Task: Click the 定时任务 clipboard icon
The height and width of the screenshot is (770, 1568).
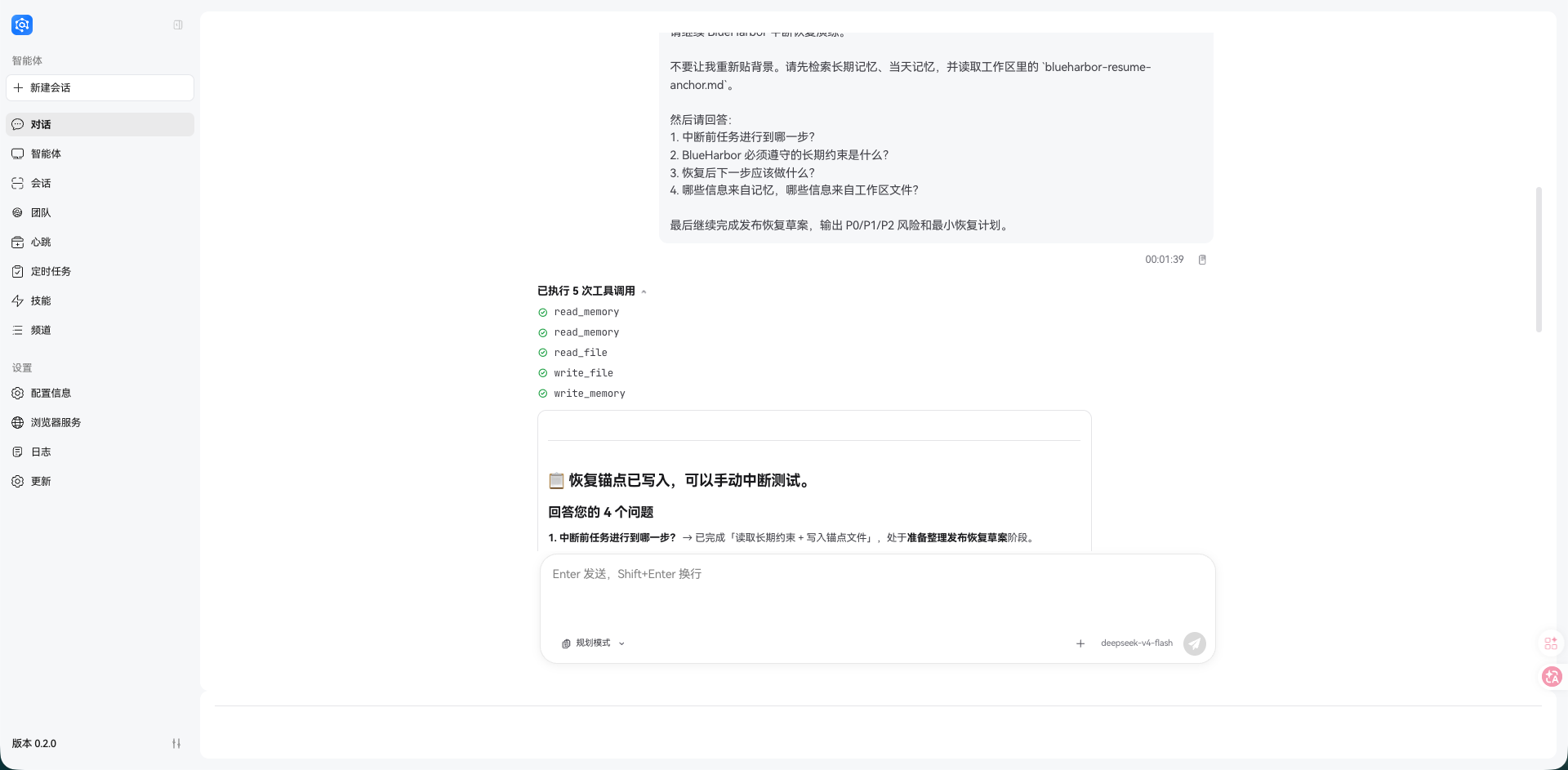Action: point(18,271)
